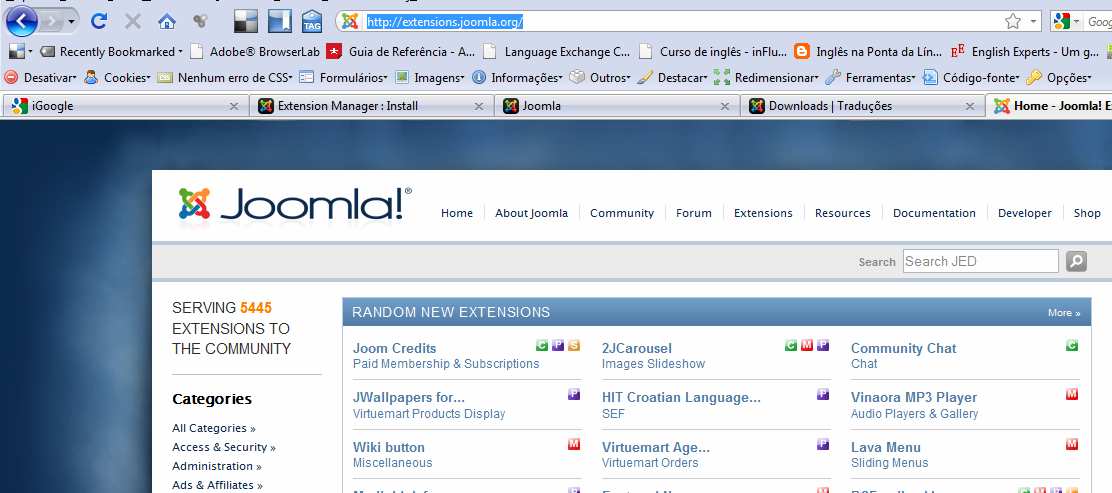
Task: Open the Código-fonte toolbar dropdown
Action: tap(972, 77)
